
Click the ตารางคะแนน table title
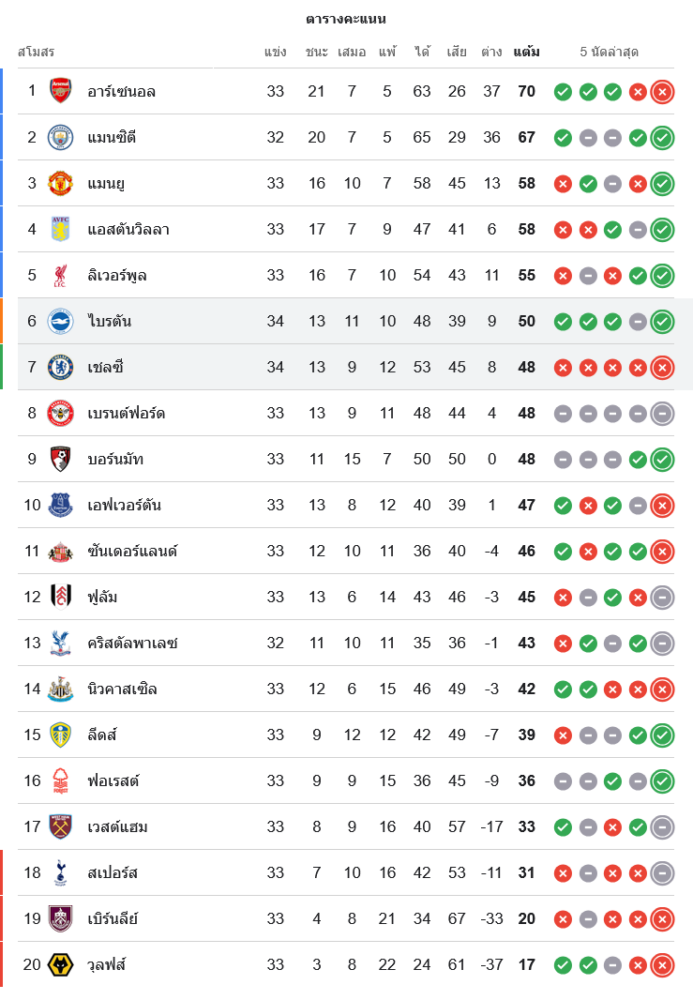[x=346, y=19]
